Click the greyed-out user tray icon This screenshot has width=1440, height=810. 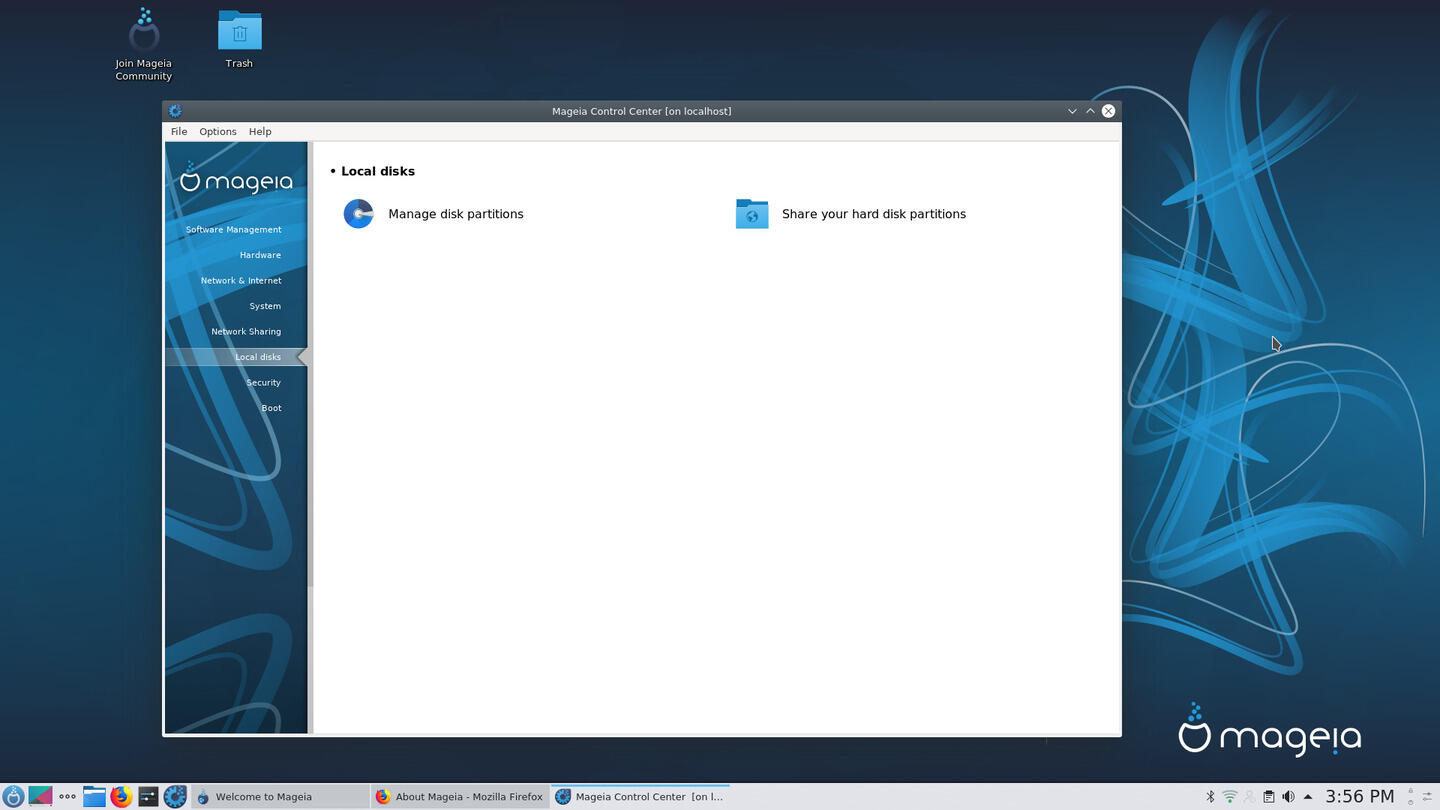(1249, 797)
